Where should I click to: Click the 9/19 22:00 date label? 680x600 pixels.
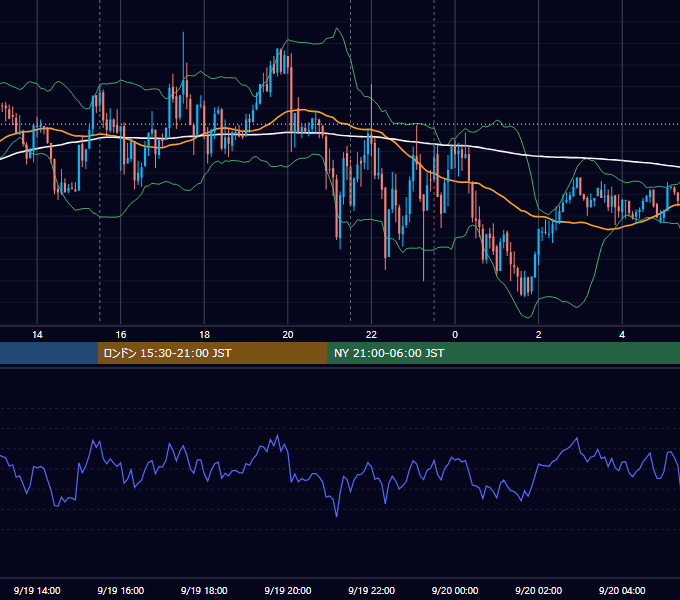click(x=371, y=590)
